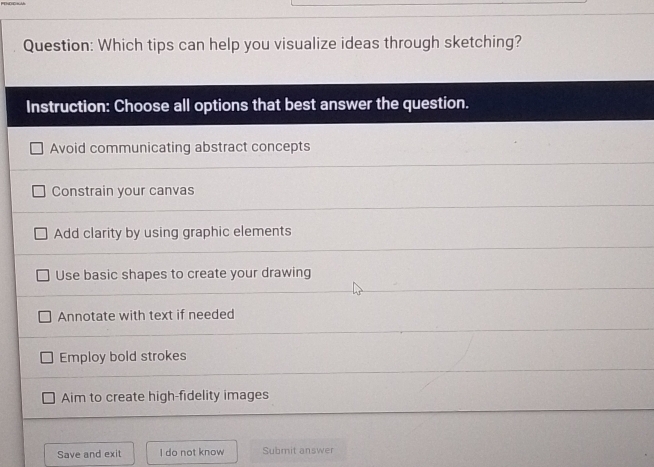The width and height of the screenshot is (654, 467).
Task: Click the 'I do not know' button
Action: point(192,453)
